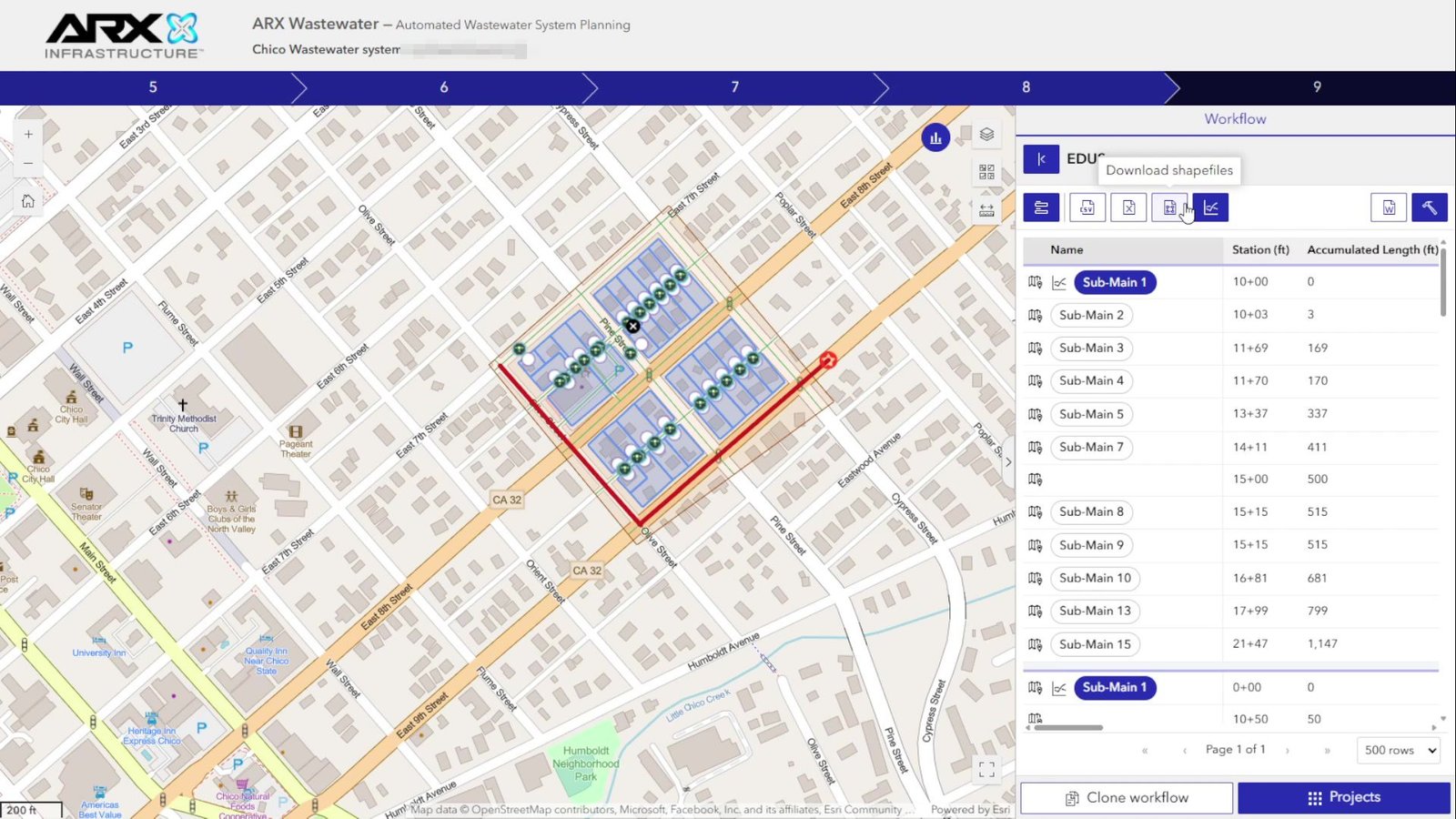Go to workflow step 9
Screen dimensions: 1456x819
1317,87
